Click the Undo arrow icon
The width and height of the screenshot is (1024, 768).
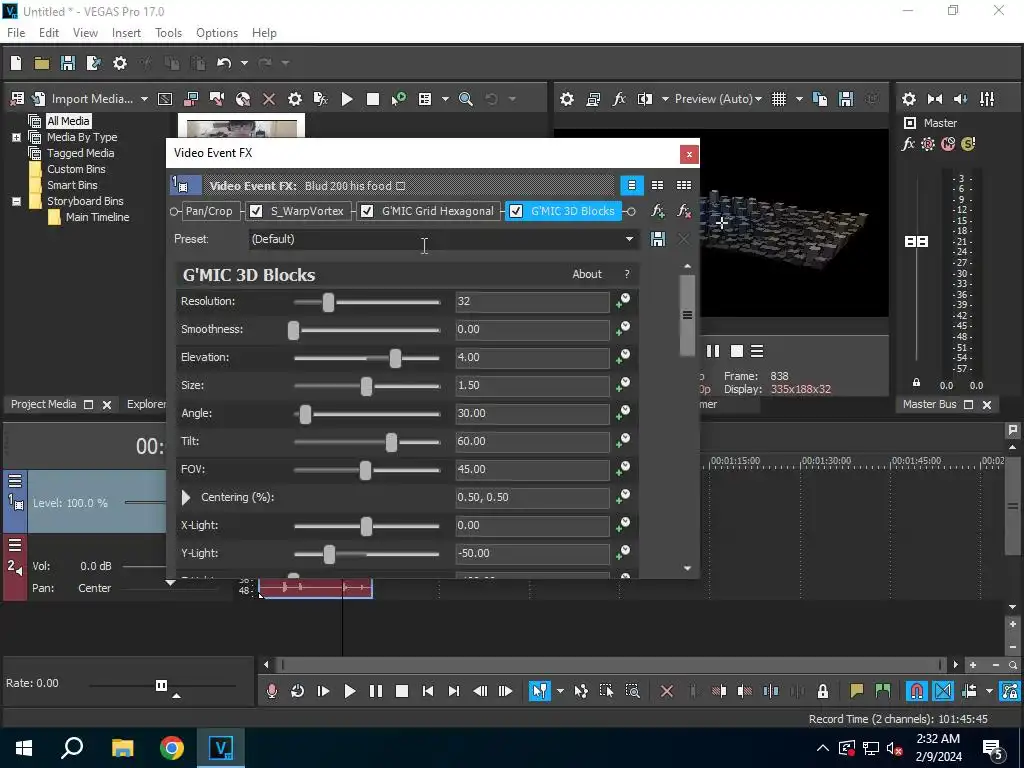(224, 63)
